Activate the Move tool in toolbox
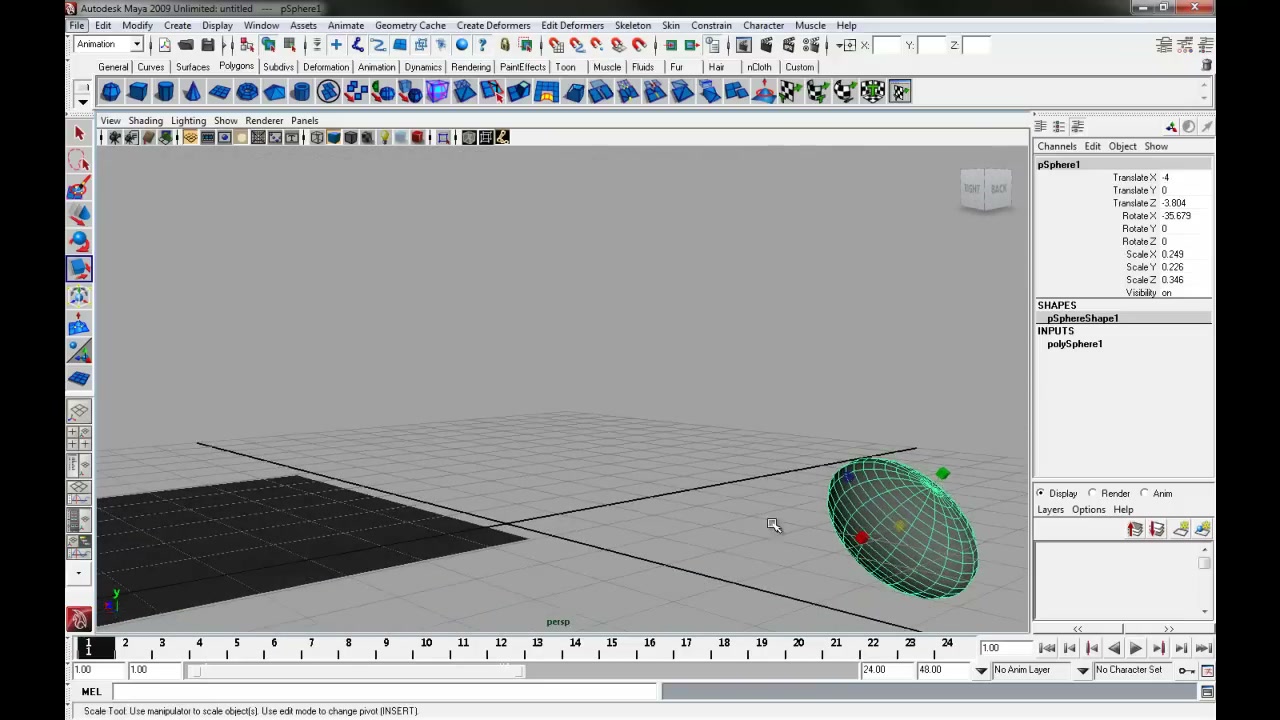 pyautogui.click(x=79, y=215)
